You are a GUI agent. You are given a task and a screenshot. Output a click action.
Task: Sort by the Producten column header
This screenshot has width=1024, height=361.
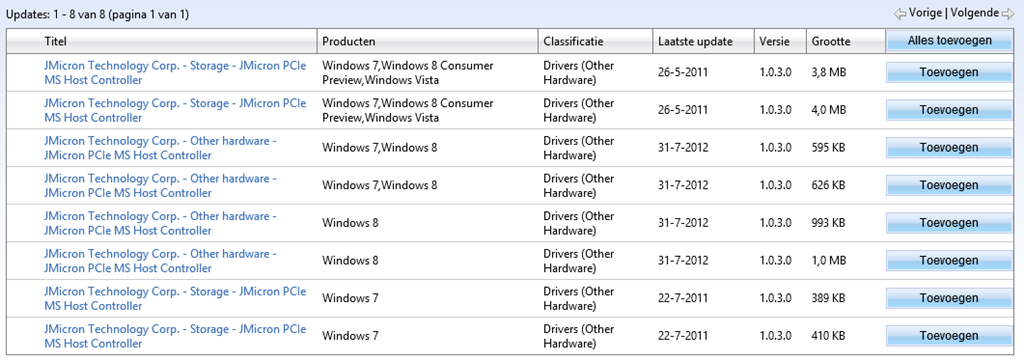[x=349, y=41]
